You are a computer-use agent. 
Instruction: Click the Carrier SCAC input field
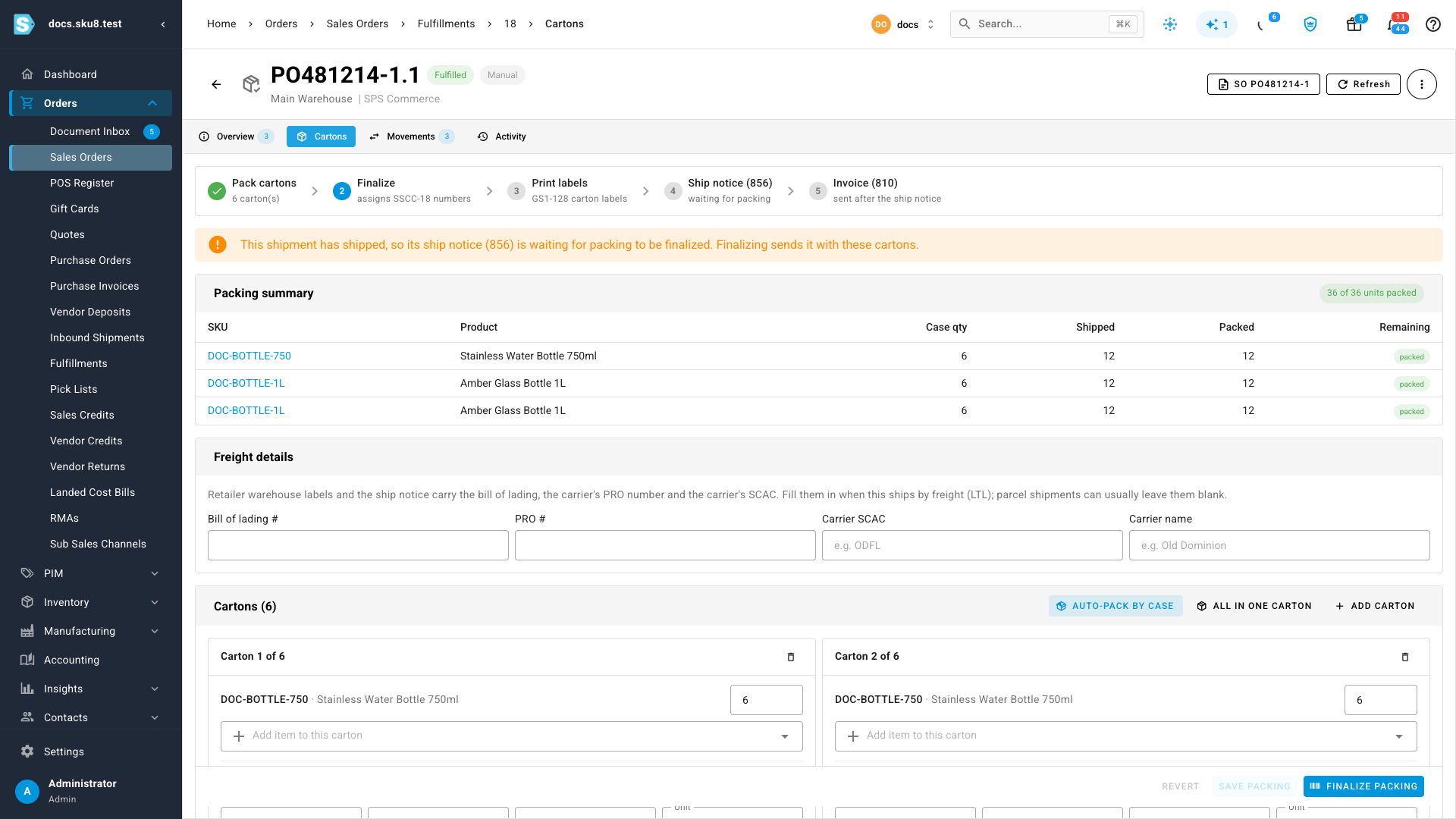[x=972, y=545]
